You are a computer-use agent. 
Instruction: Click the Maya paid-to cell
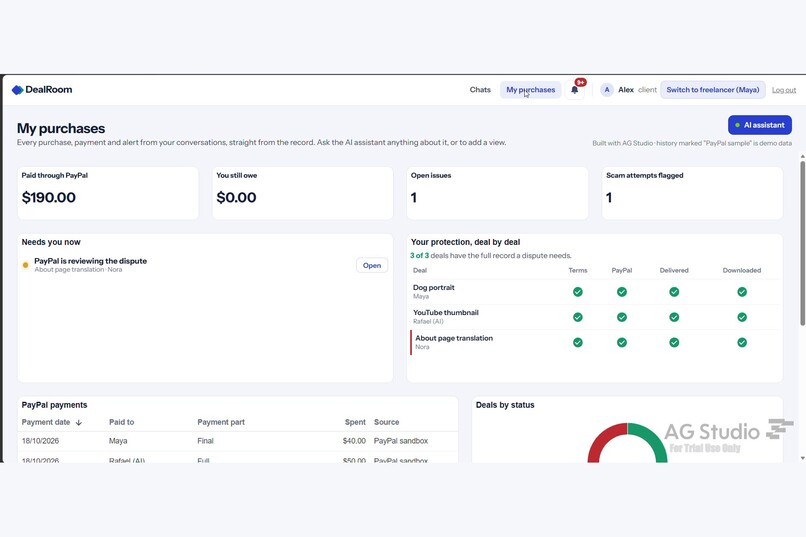point(118,441)
